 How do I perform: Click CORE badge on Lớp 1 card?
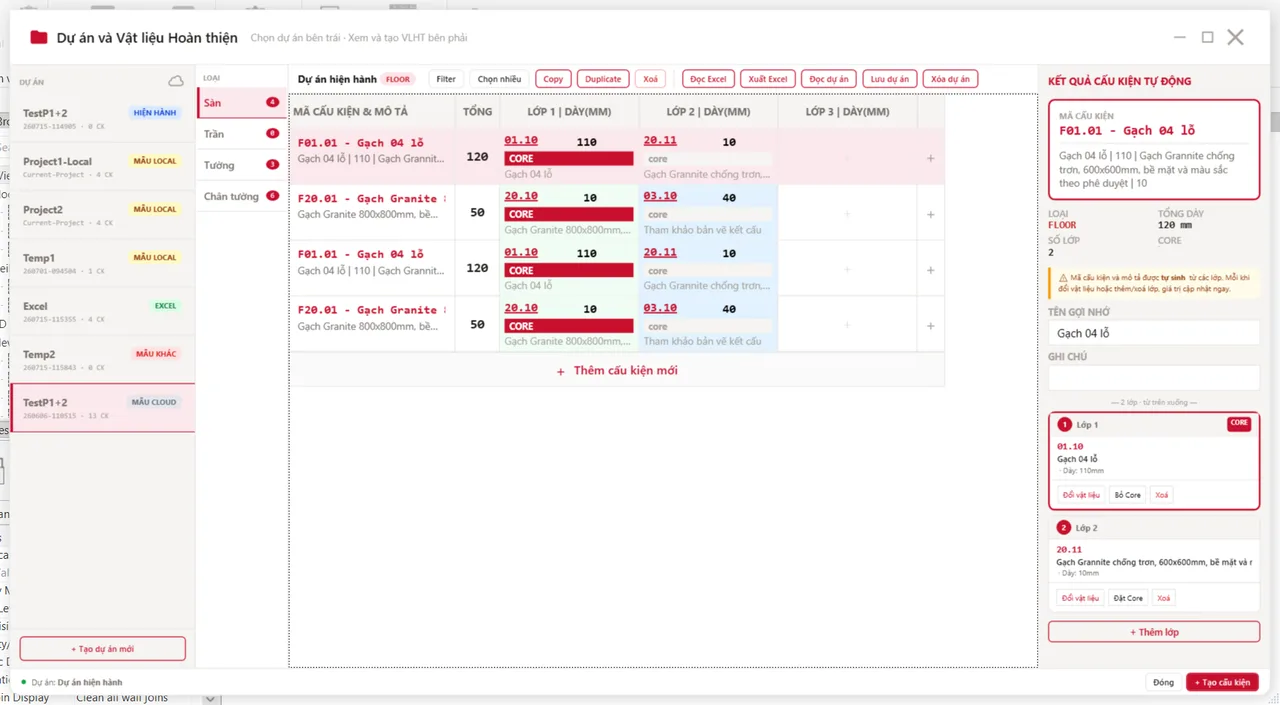pyautogui.click(x=1239, y=424)
